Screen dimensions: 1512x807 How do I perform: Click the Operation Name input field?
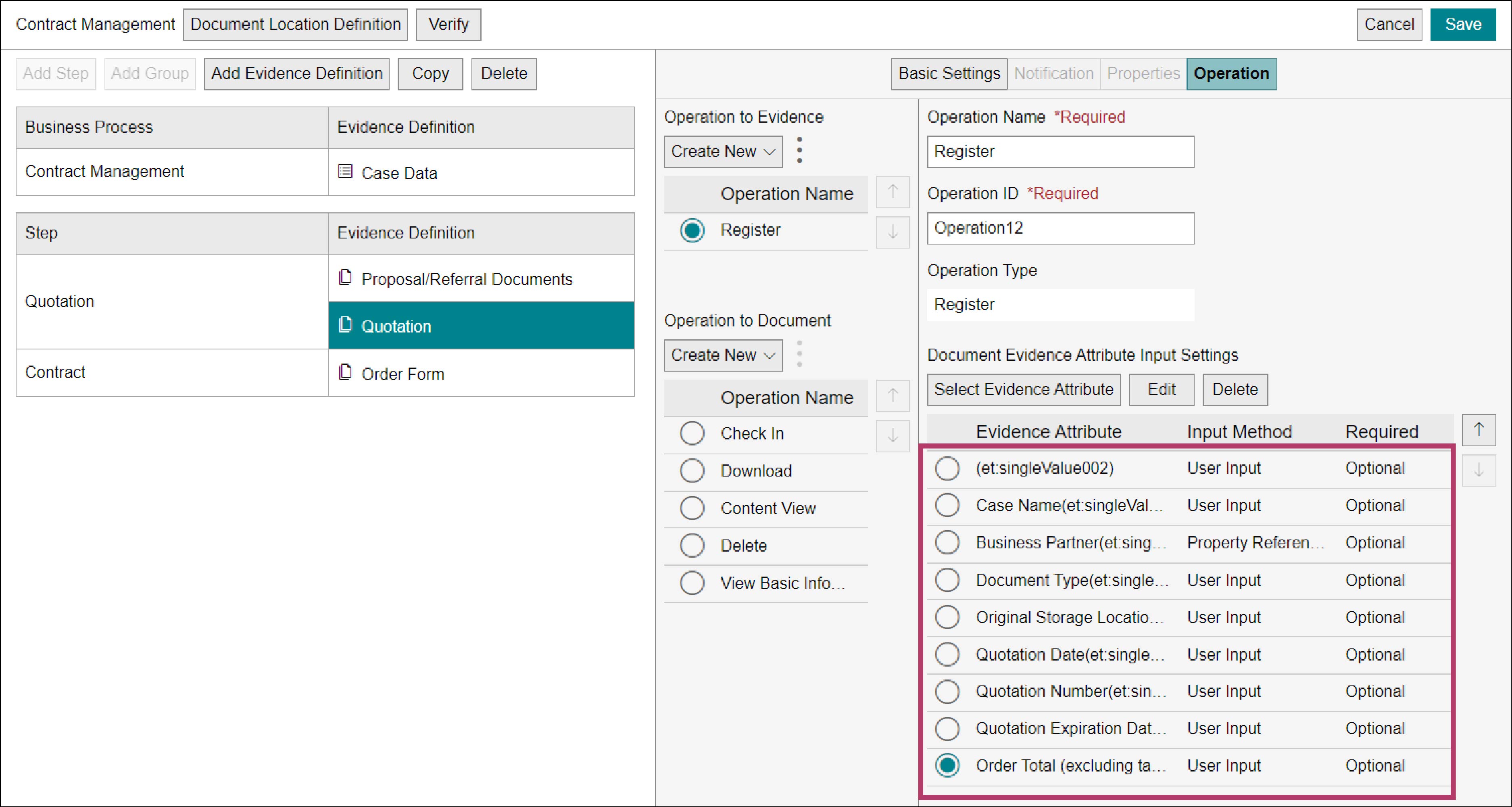click(x=1061, y=152)
